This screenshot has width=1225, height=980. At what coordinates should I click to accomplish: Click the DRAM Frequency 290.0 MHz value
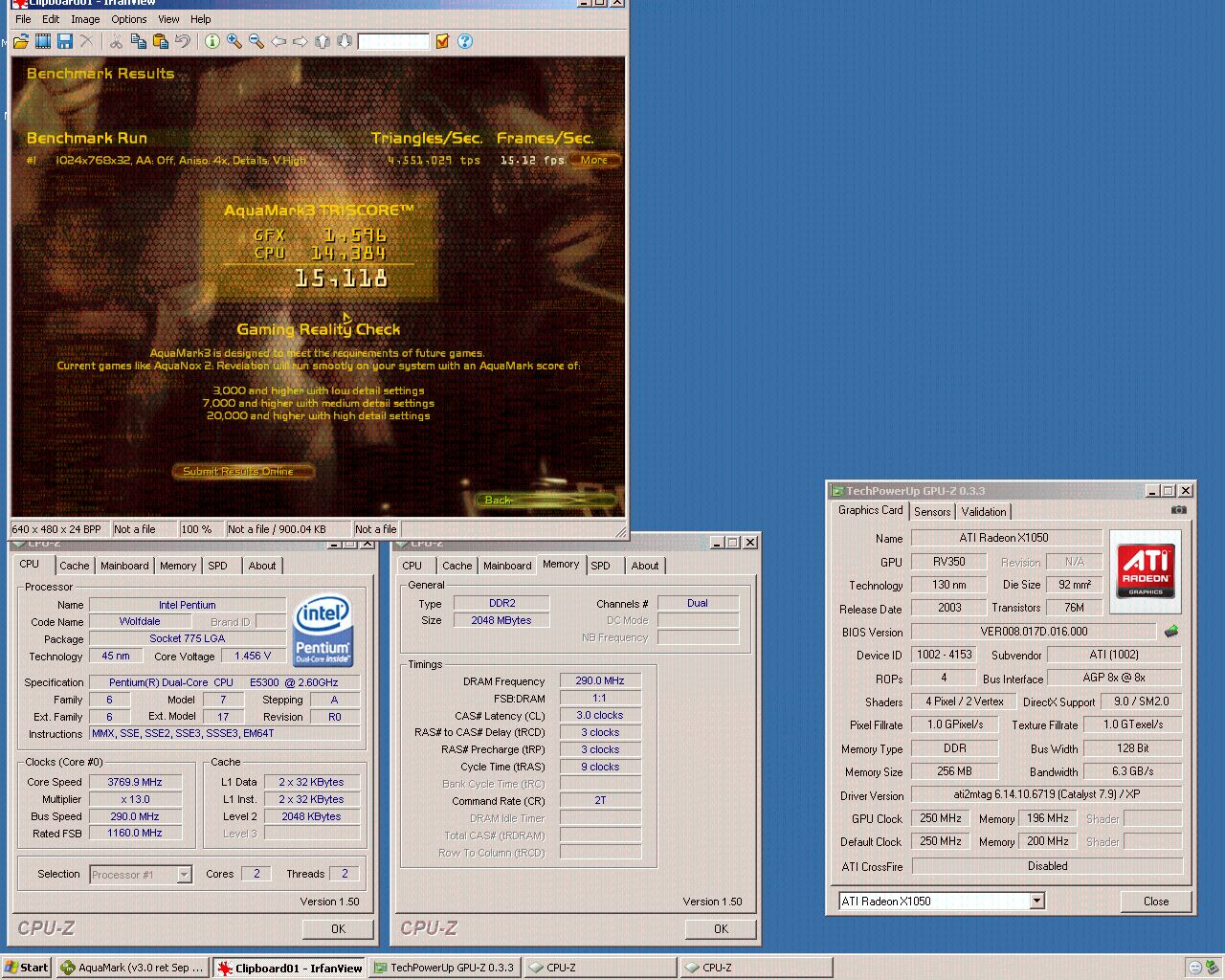[600, 681]
